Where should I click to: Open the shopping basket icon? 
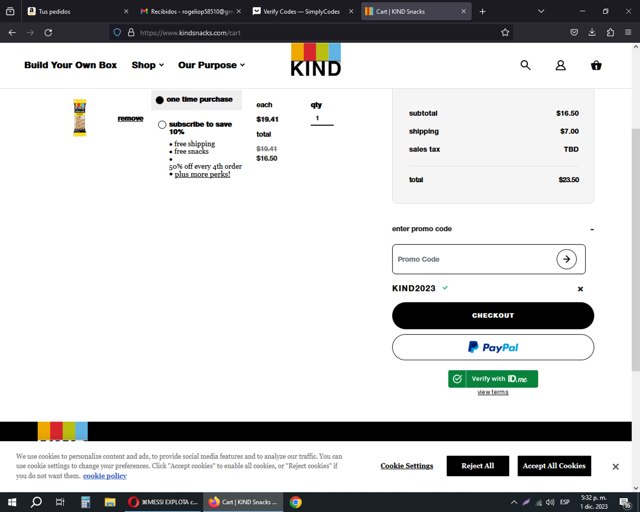[596, 65]
